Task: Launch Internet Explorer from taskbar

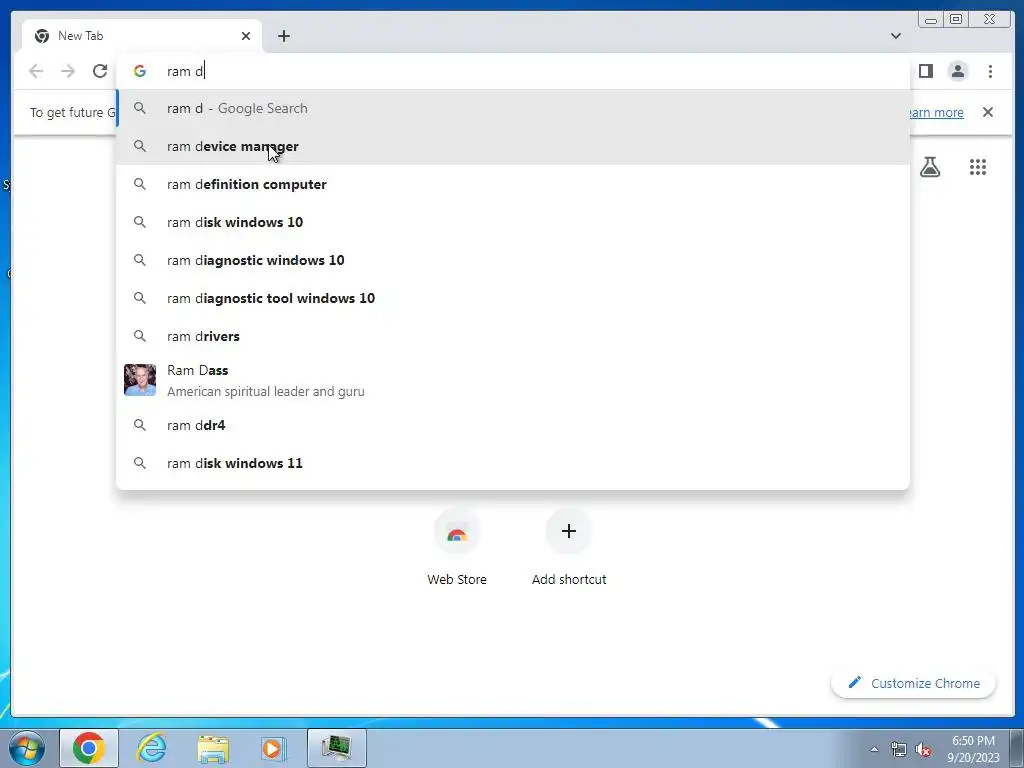Action: [151, 748]
